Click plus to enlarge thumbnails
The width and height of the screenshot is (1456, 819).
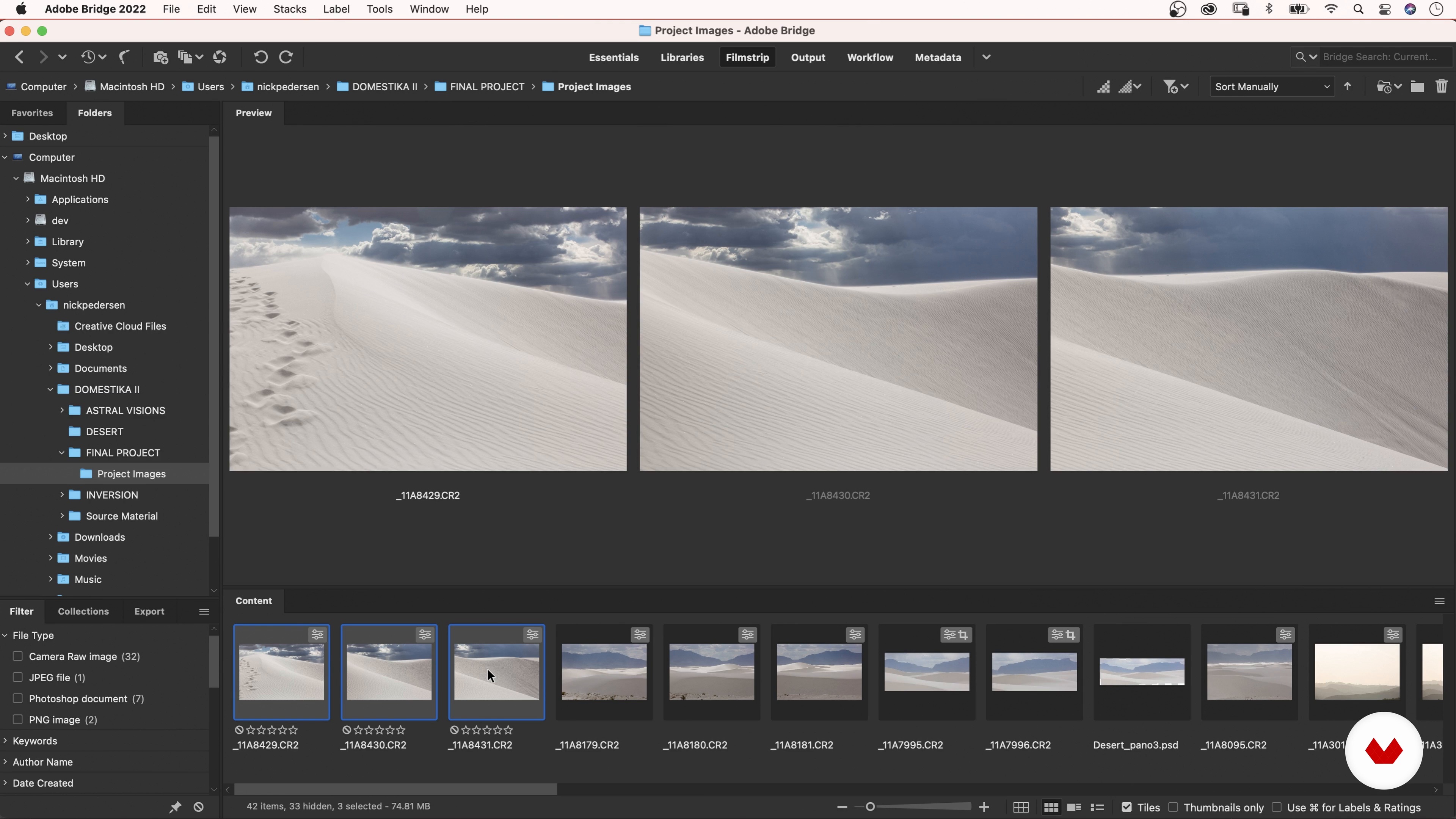[x=984, y=807]
